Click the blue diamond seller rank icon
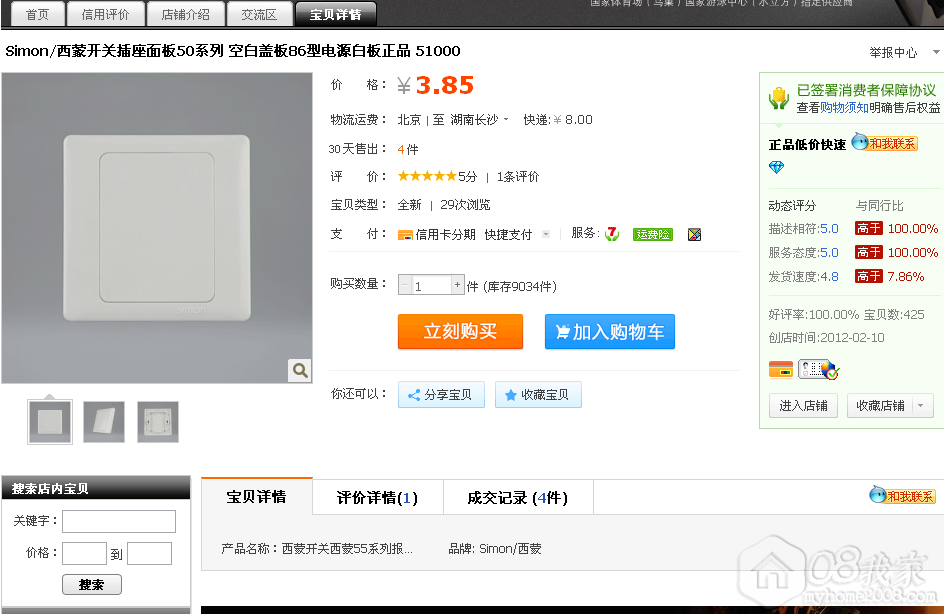This screenshot has width=944, height=614. pyautogui.click(x=776, y=167)
